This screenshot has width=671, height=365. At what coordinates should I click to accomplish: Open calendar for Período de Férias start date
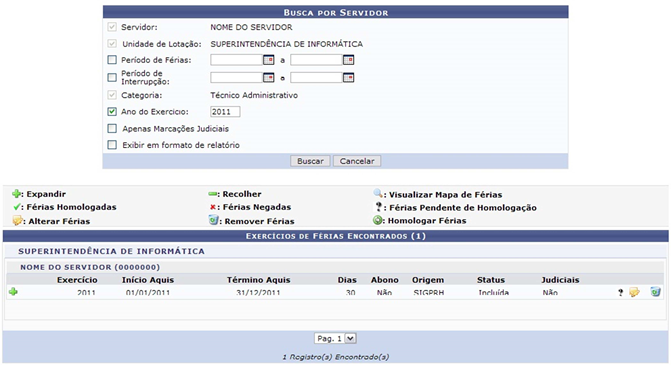click(x=268, y=60)
